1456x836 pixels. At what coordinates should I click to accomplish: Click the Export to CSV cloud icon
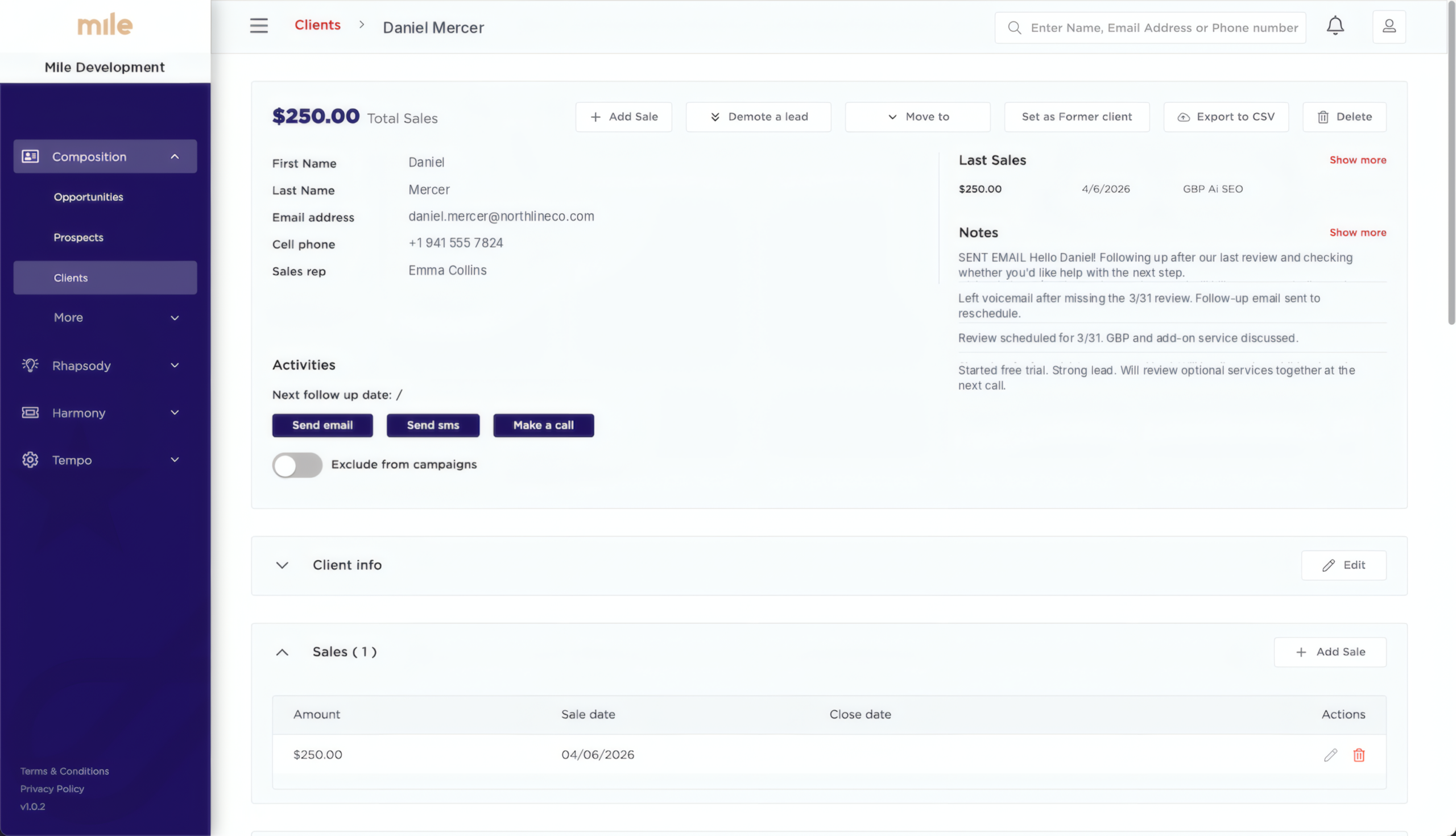[x=1184, y=117]
